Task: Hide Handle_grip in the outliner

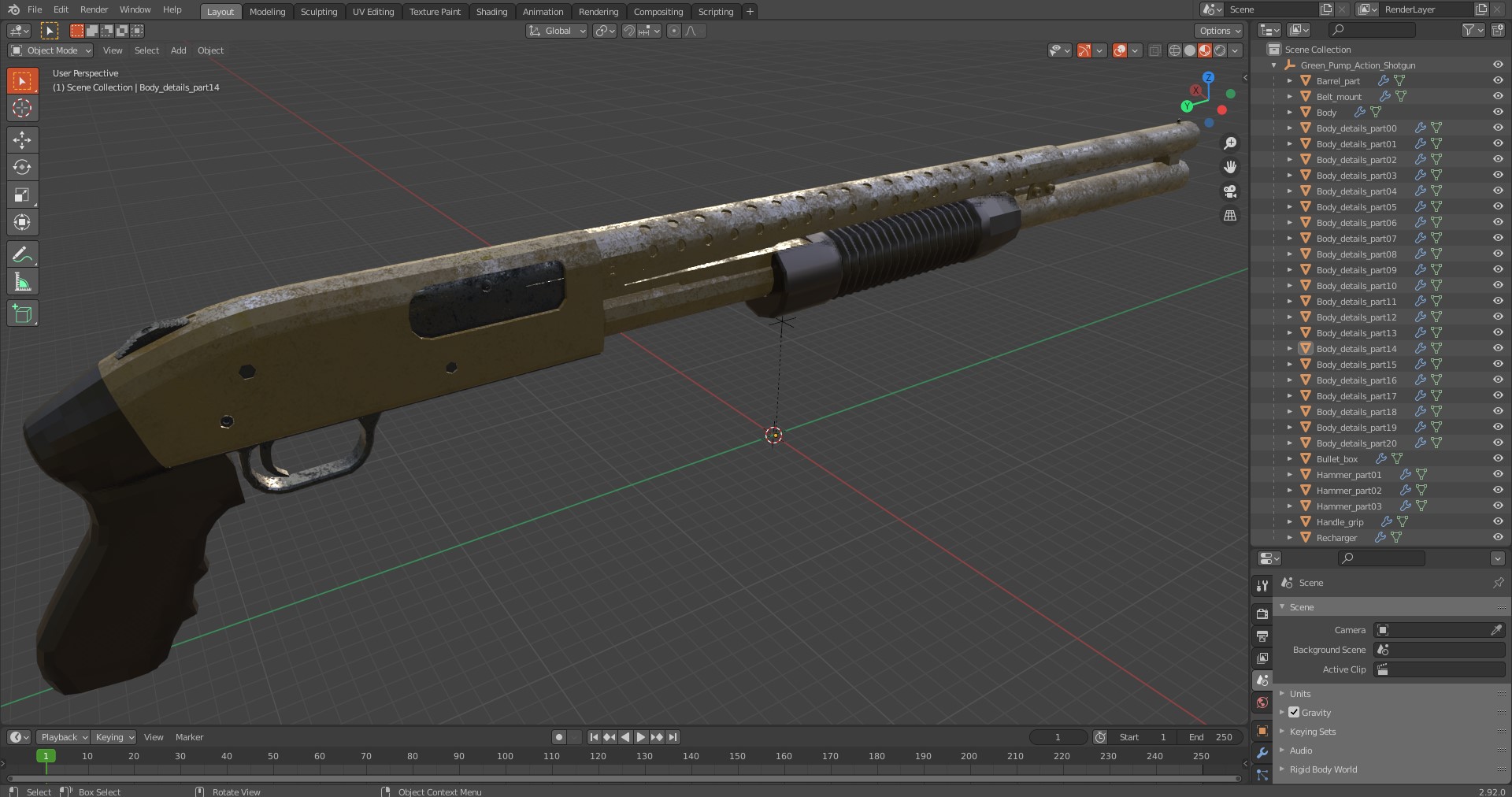Action: tap(1498, 521)
